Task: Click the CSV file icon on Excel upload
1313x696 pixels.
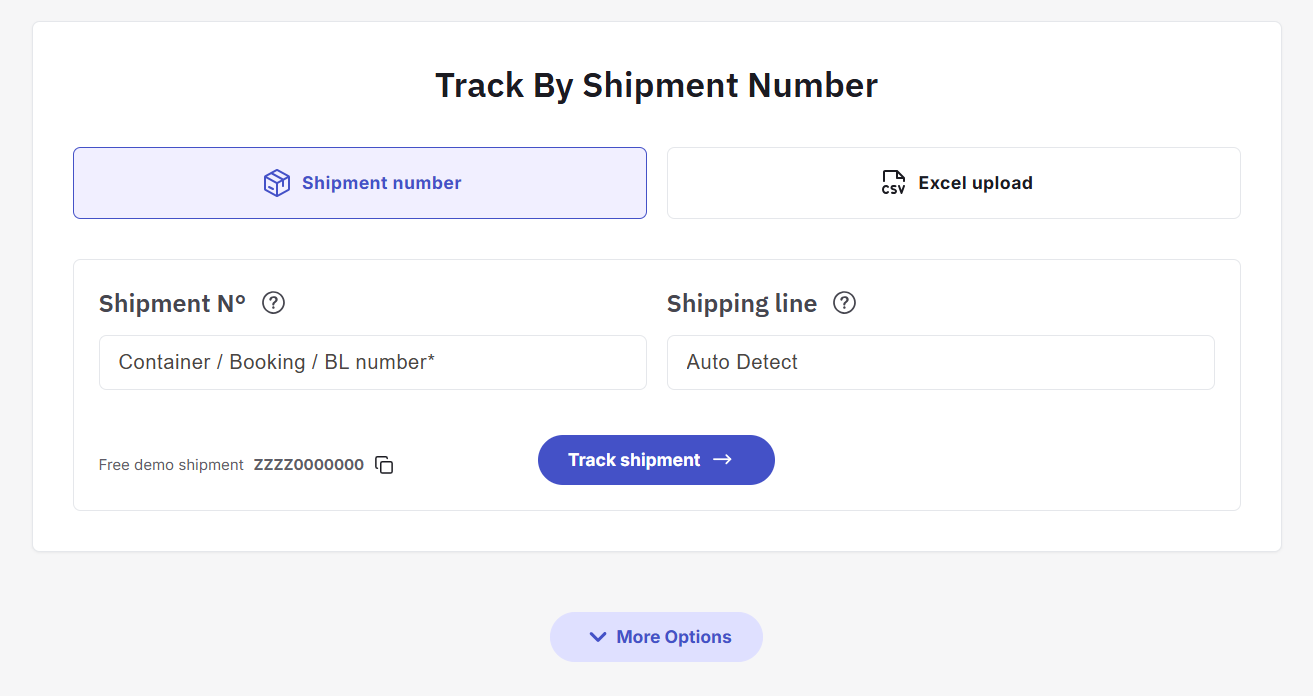Action: tap(893, 183)
